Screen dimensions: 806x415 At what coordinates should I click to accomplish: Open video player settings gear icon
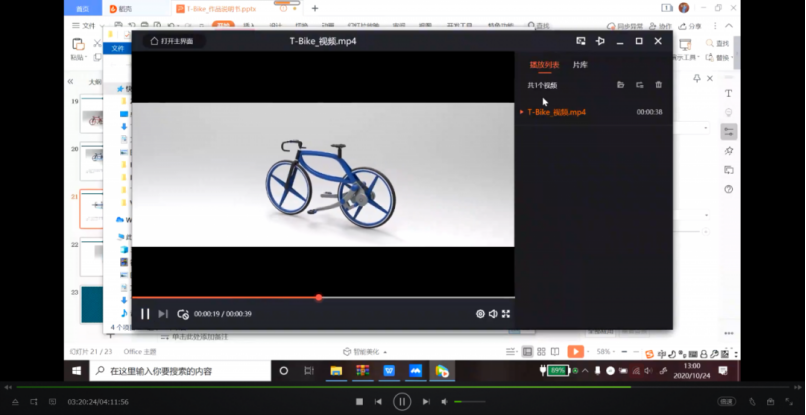[x=480, y=314]
